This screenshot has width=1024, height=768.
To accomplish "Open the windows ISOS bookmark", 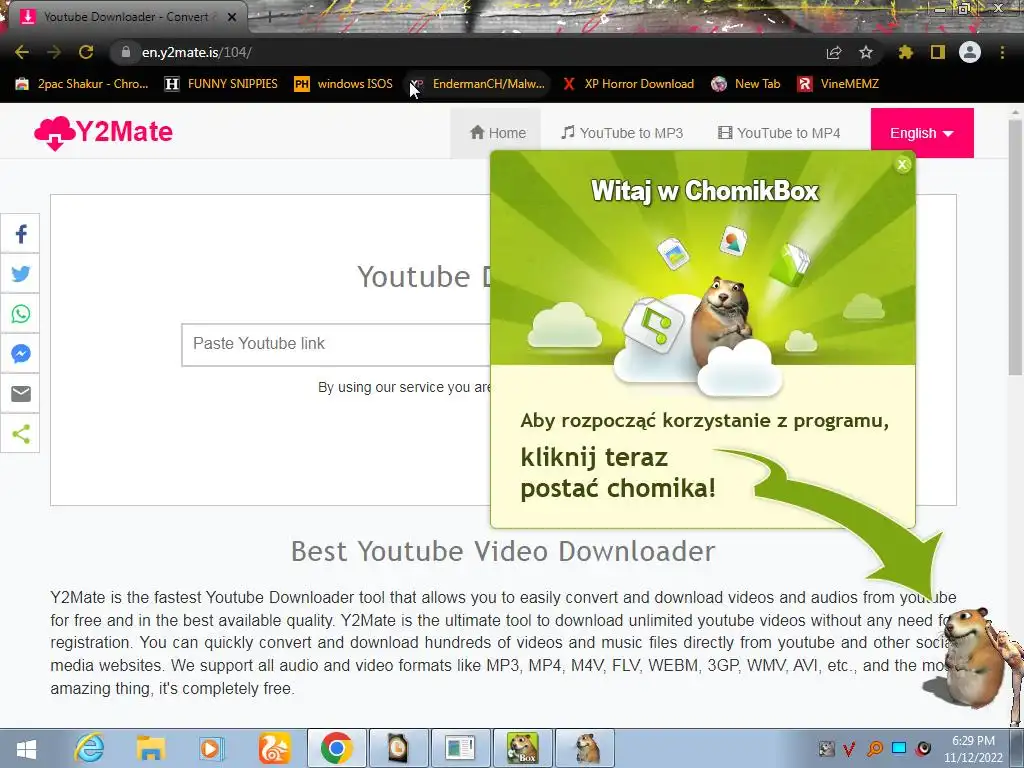I will [344, 84].
